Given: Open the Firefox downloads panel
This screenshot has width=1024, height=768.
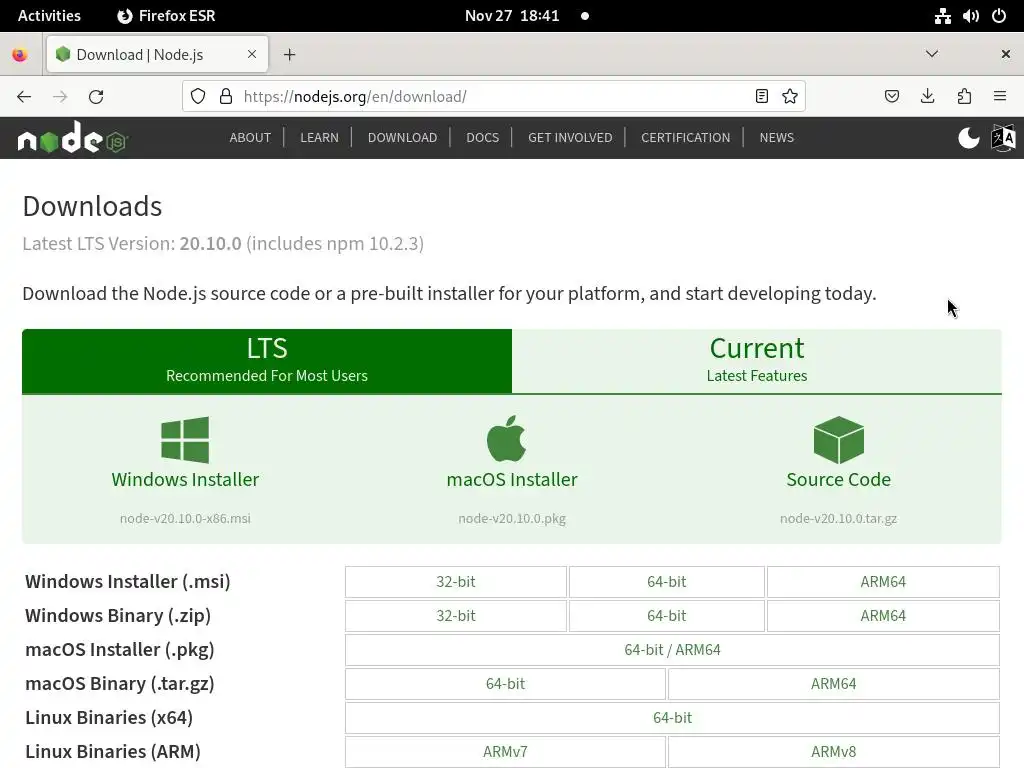Looking at the screenshot, I should pyautogui.click(x=927, y=97).
